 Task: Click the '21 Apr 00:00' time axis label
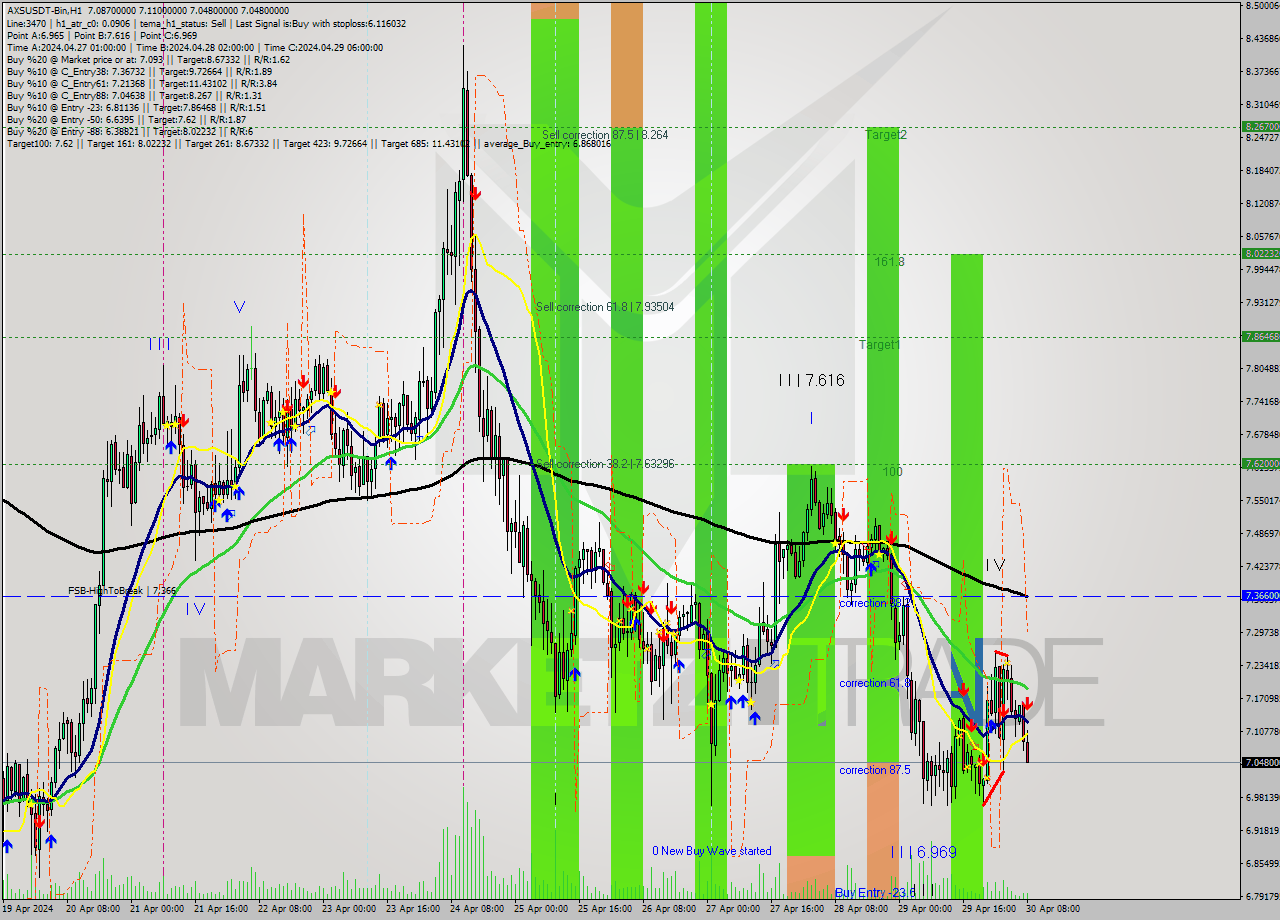click(x=156, y=909)
